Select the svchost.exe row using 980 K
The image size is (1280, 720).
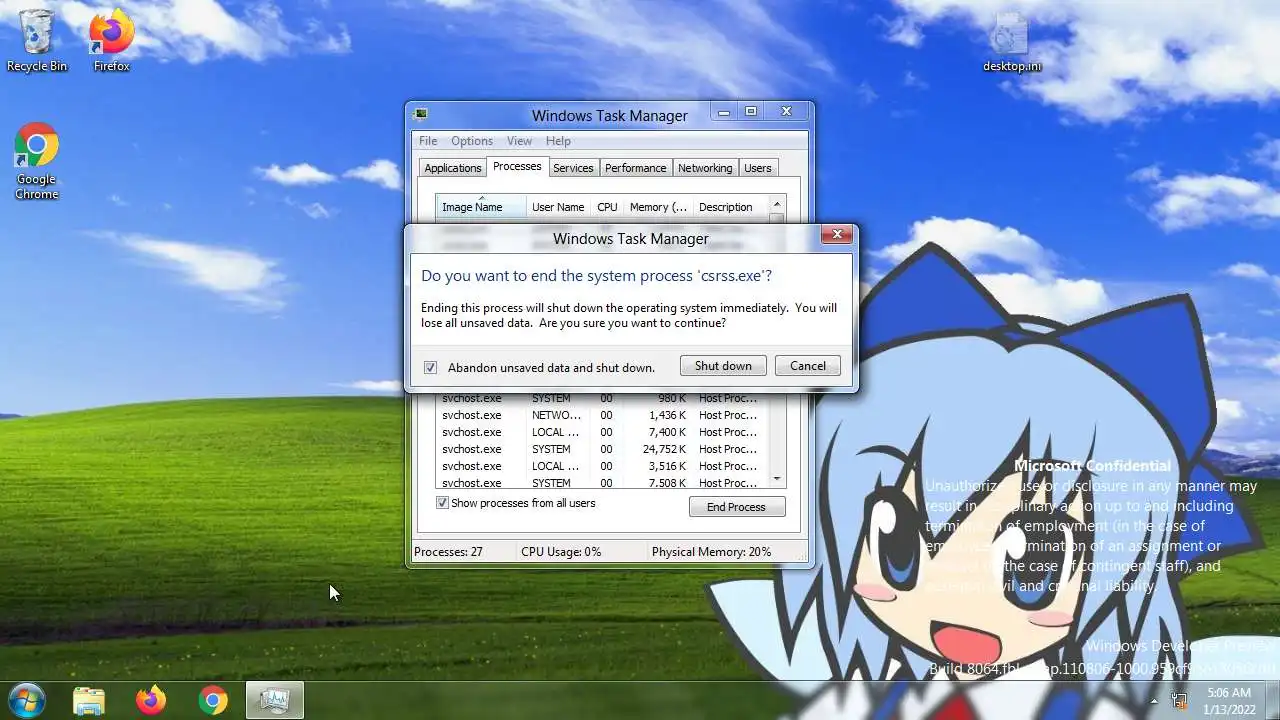coord(601,398)
